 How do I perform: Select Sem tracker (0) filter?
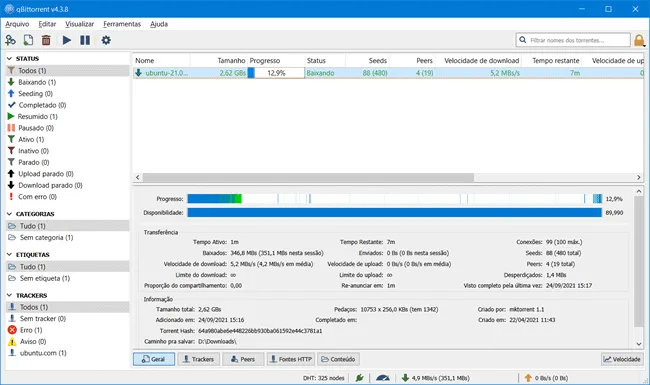[68, 319]
